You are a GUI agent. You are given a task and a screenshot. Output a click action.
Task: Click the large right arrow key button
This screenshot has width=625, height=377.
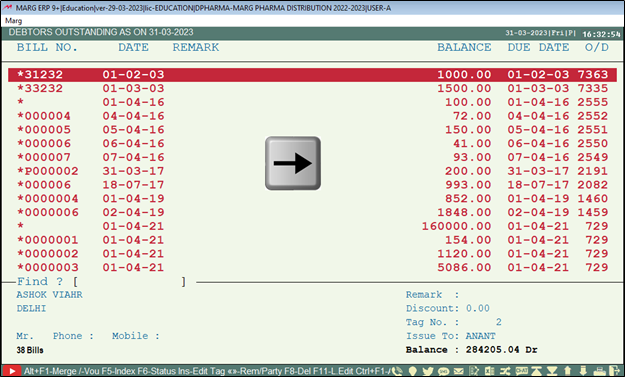[x=293, y=163]
